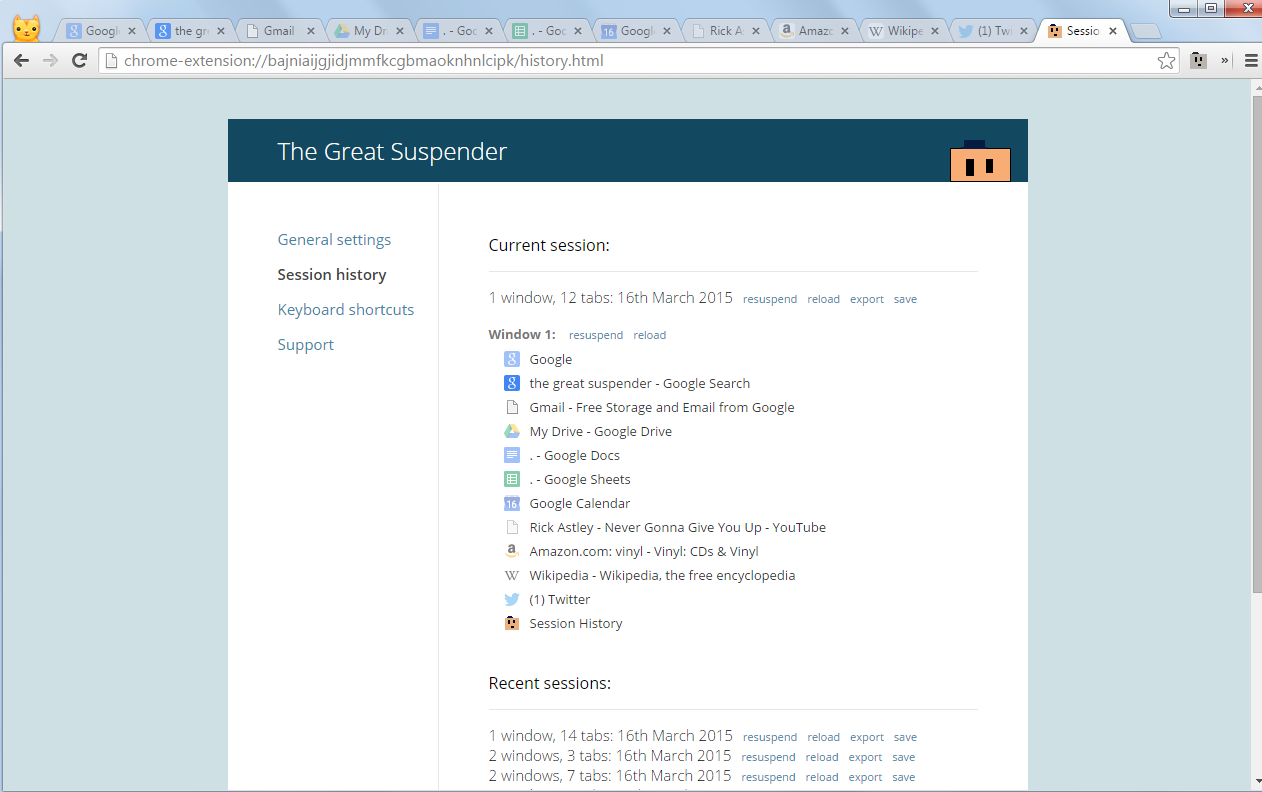Click the Twitter bird favicon in the list

pyautogui.click(x=511, y=599)
